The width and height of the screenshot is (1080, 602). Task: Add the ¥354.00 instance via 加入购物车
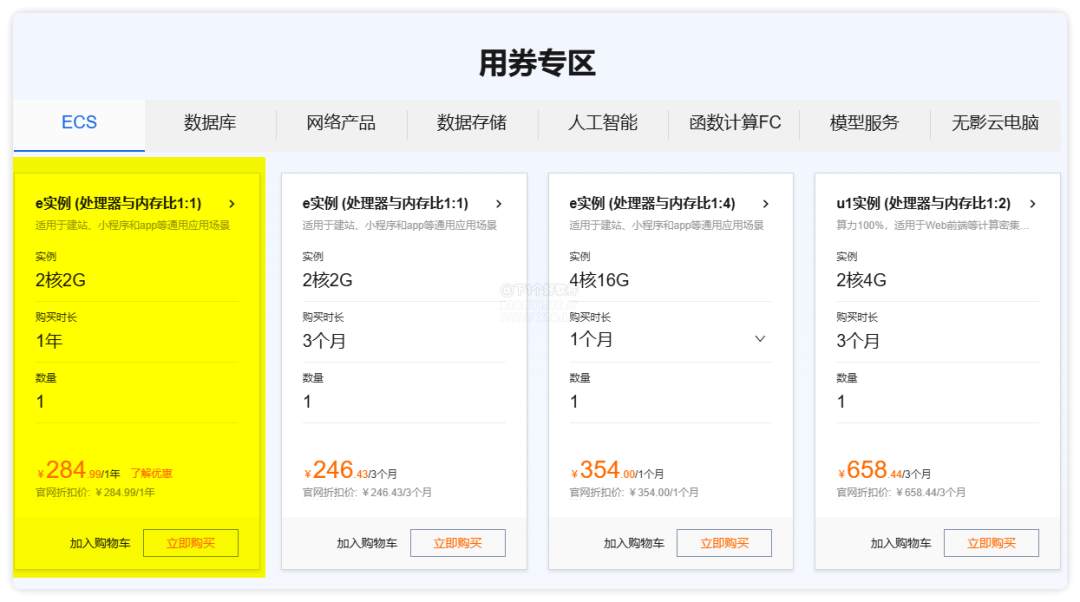[634, 543]
